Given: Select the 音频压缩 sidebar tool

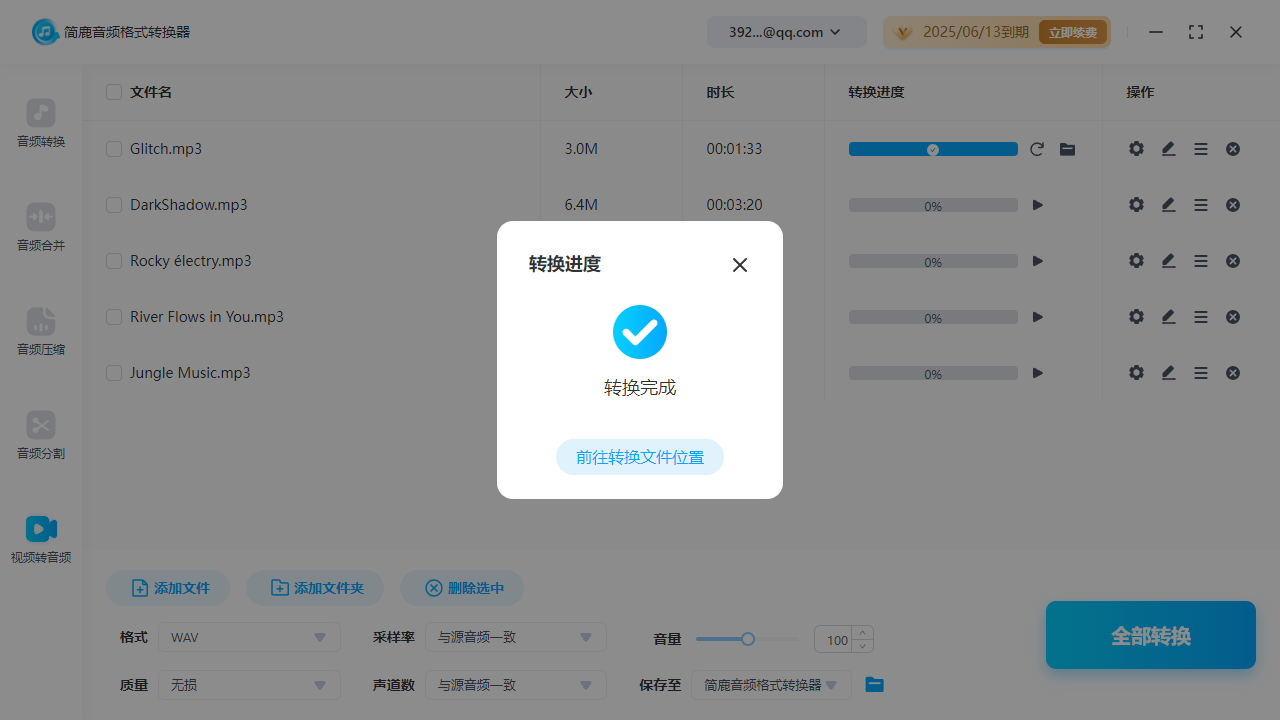Looking at the screenshot, I should [x=41, y=321].
